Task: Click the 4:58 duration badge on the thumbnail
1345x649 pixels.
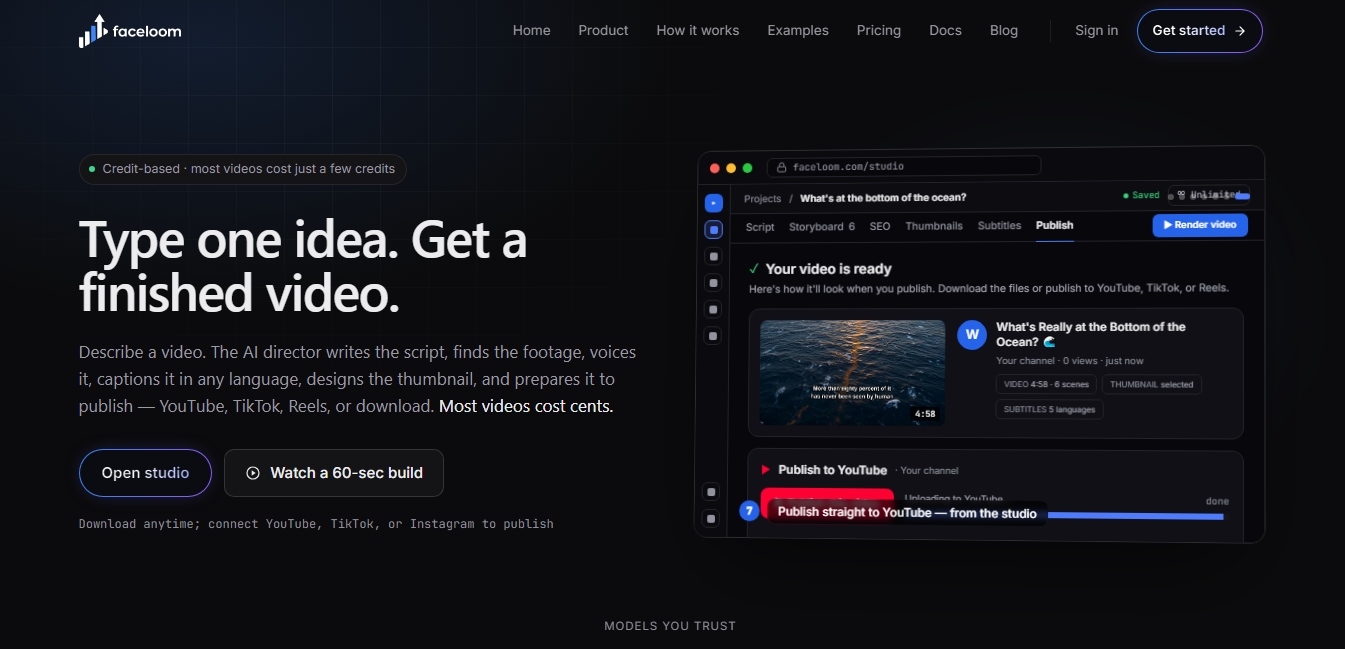Action: (x=925, y=413)
